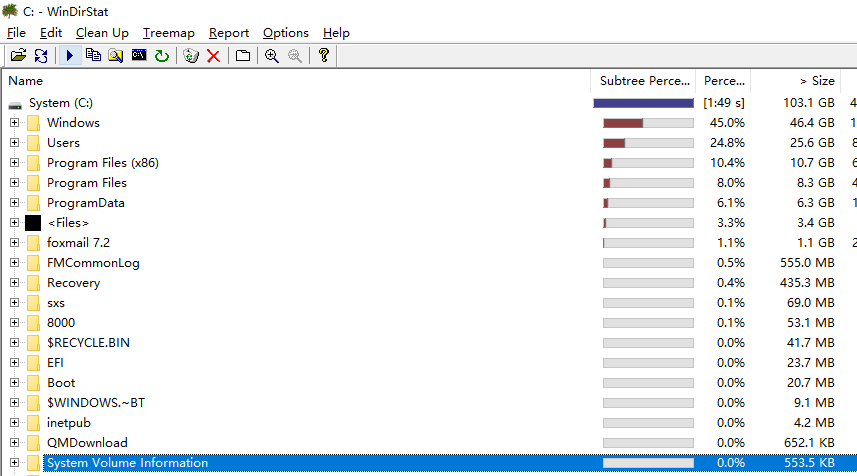Open the Report menu
Image resolution: width=857 pixels, height=476 pixels.
click(228, 33)
